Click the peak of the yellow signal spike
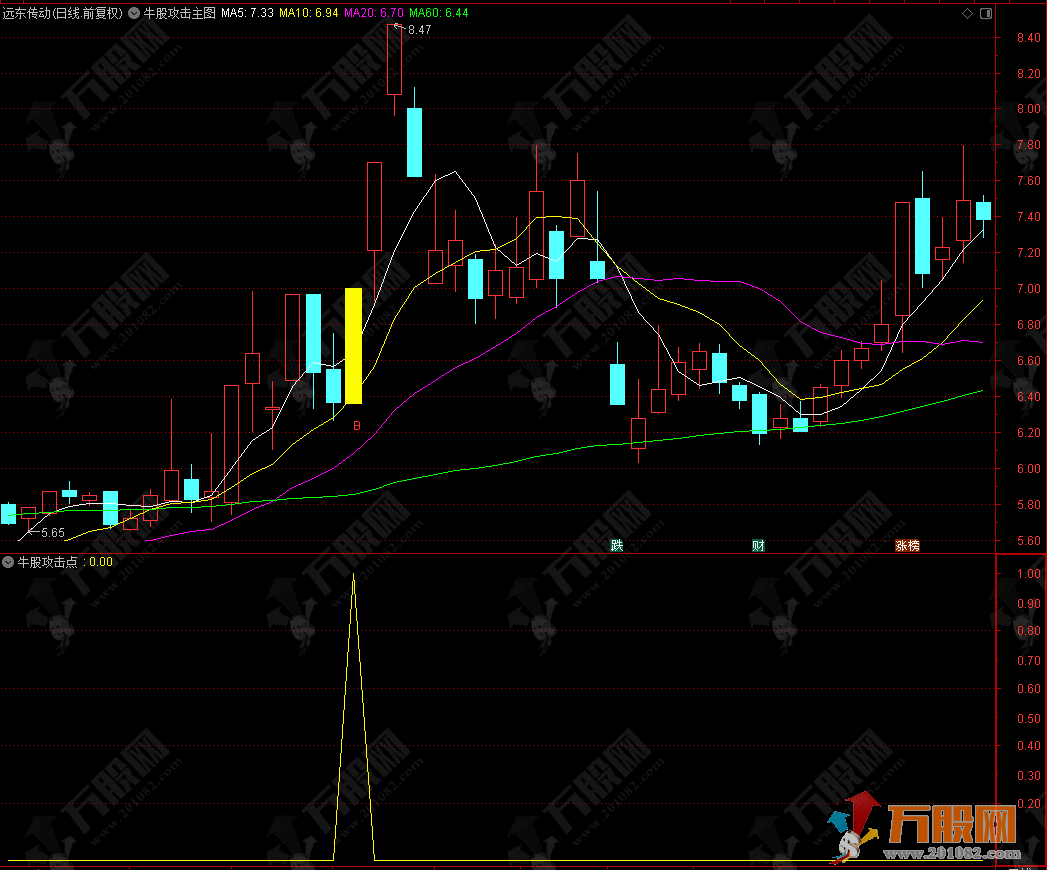Screen dimensions: 1047x870 tap(353, 576)
